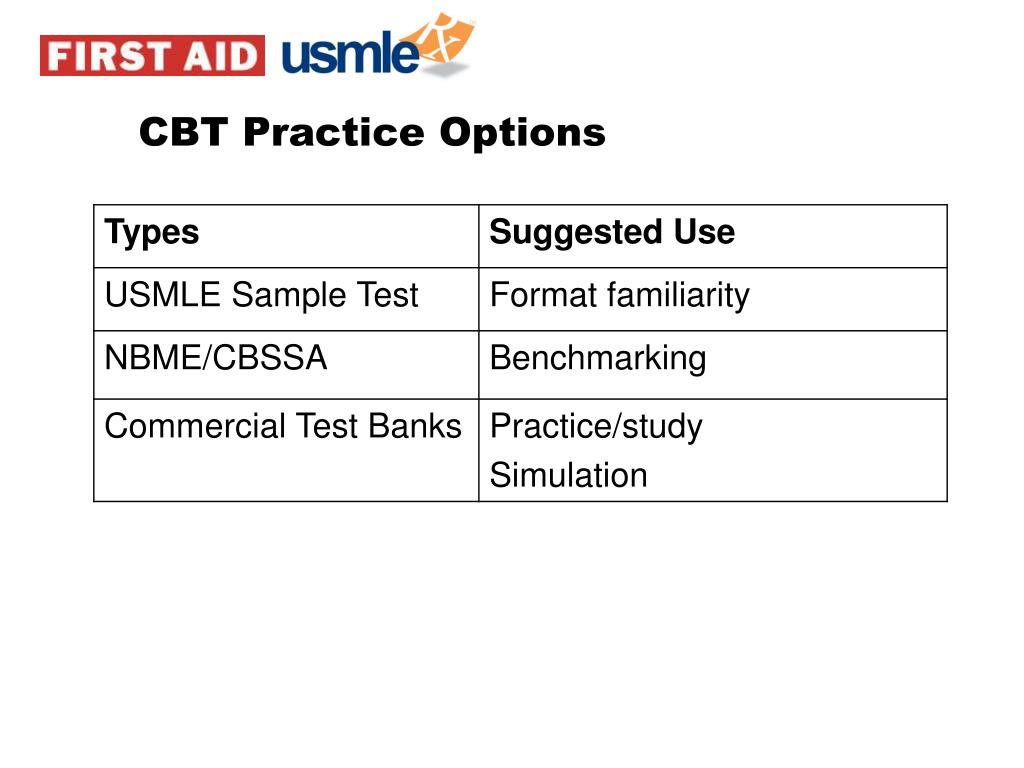Screen dimensions: 1024x768
Task: Click the word CBT in the title
Action: coord(184,132)
